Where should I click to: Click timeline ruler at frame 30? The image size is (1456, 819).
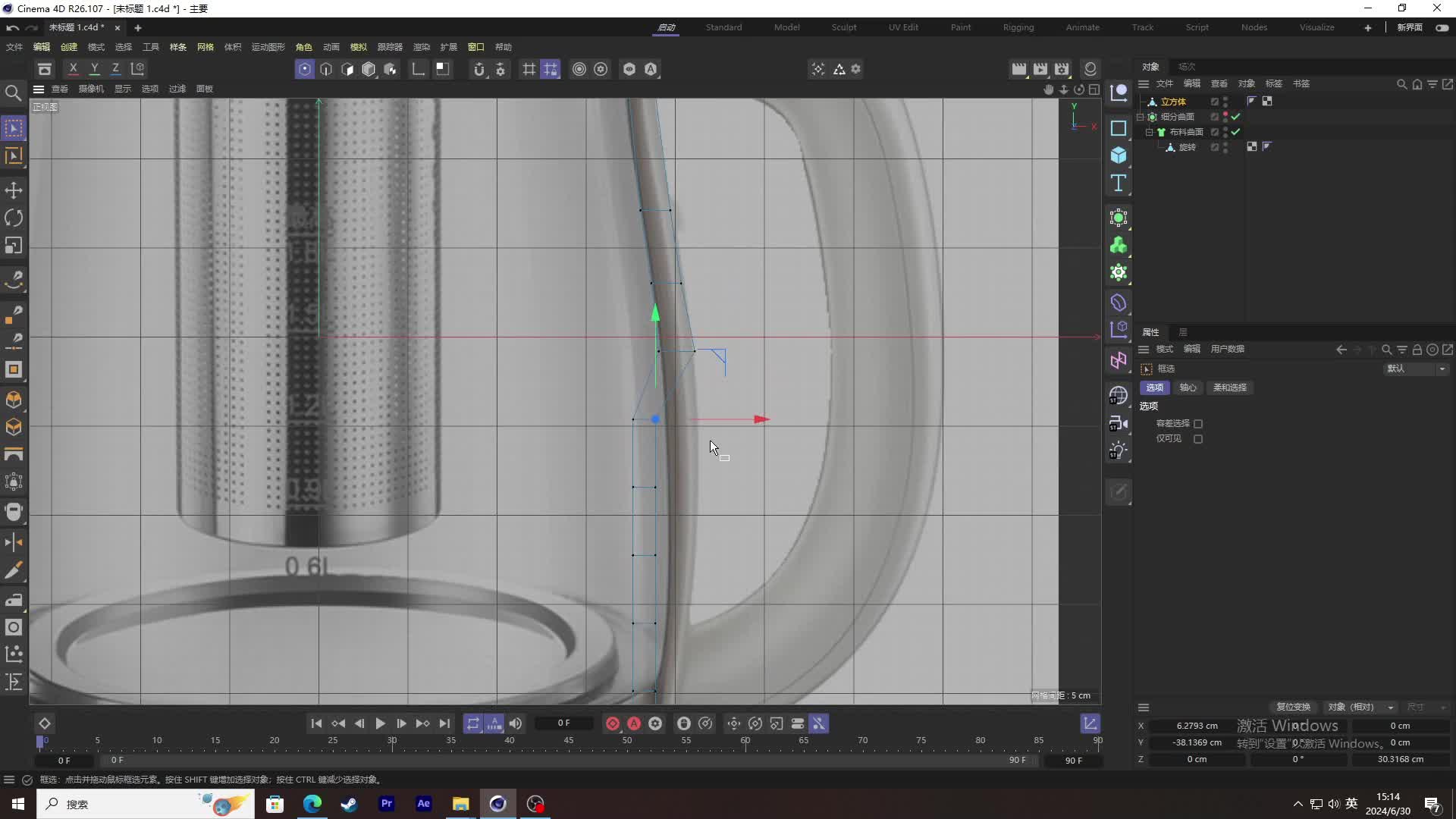tap(392, 741)
